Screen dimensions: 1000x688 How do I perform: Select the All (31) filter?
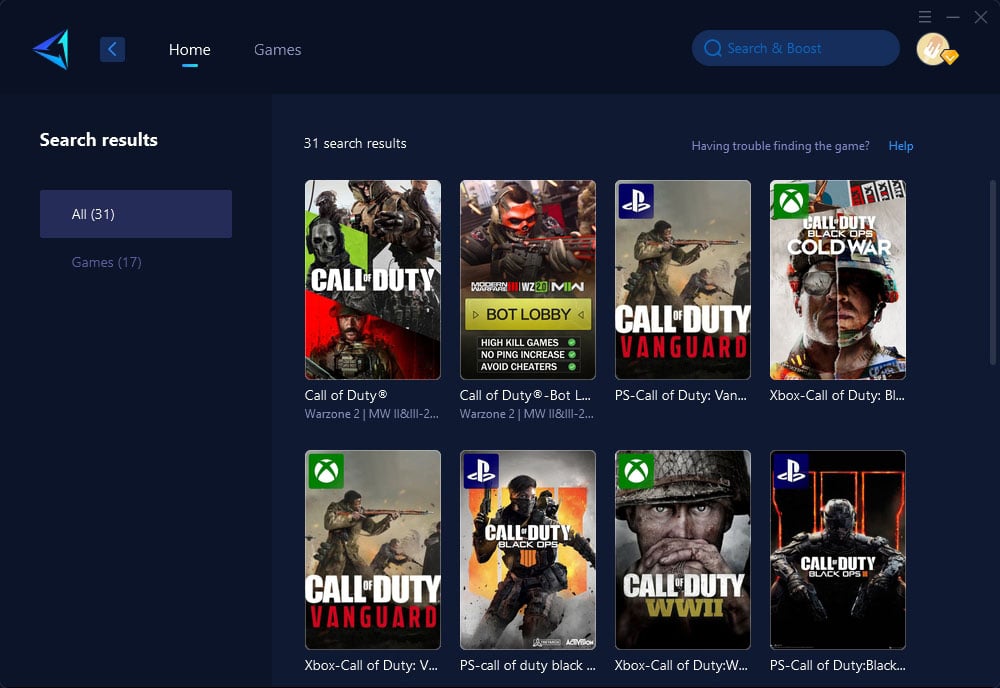pyautogui.click(x=136, y=214)
